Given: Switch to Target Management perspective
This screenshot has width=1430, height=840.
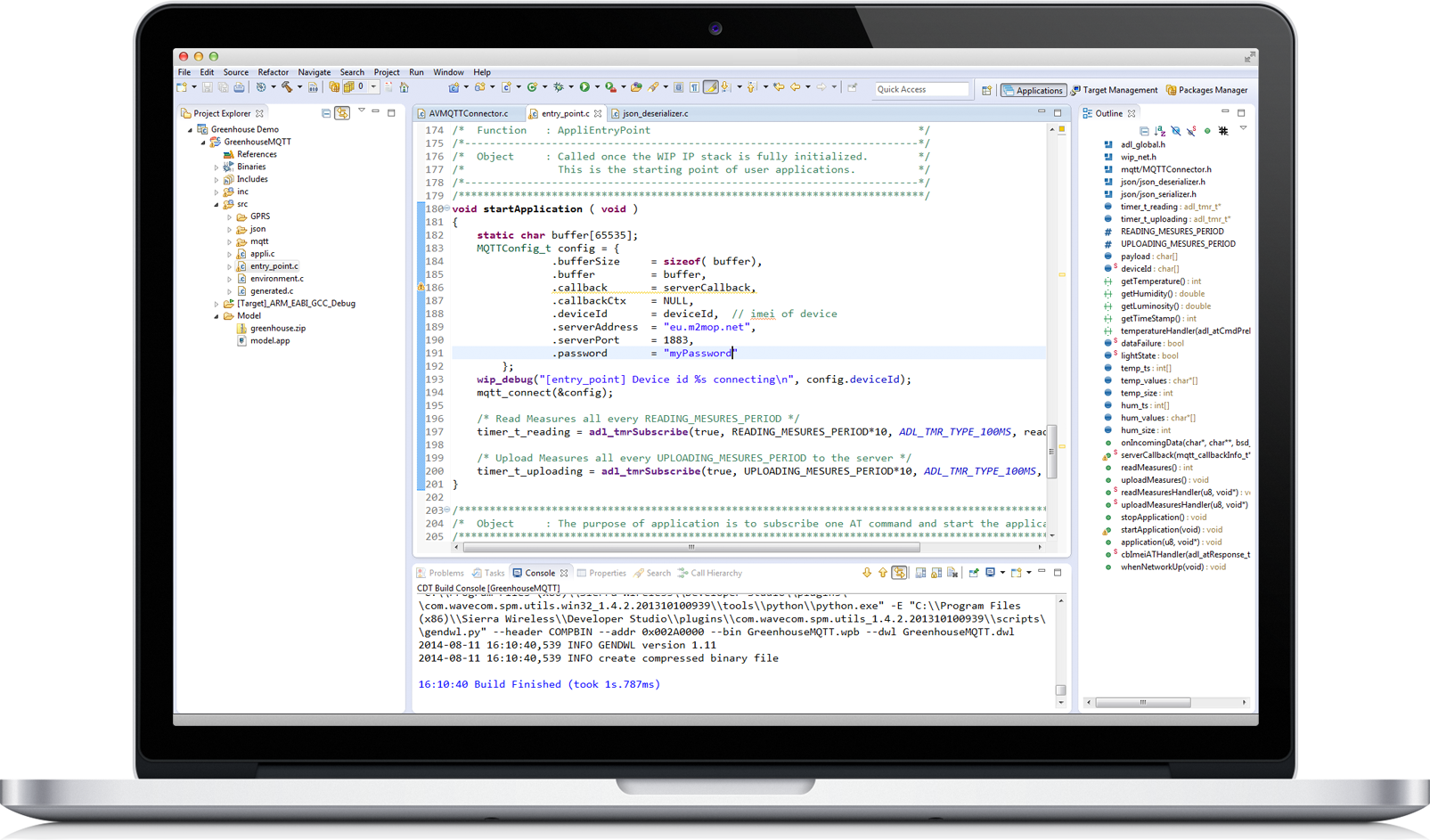Looking at the screenshot, I should pyautogui.click(x=1115, y=90).
